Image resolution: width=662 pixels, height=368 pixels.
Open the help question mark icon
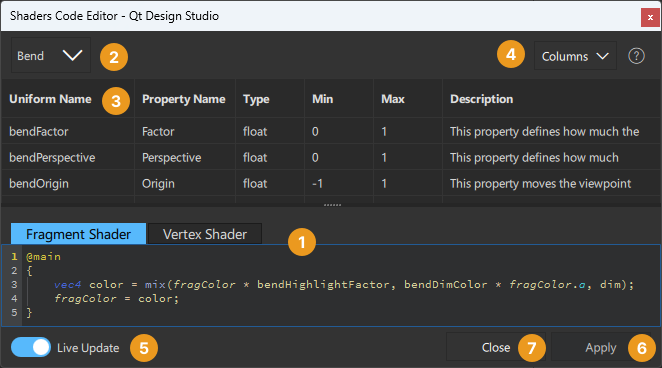[636, 56]
